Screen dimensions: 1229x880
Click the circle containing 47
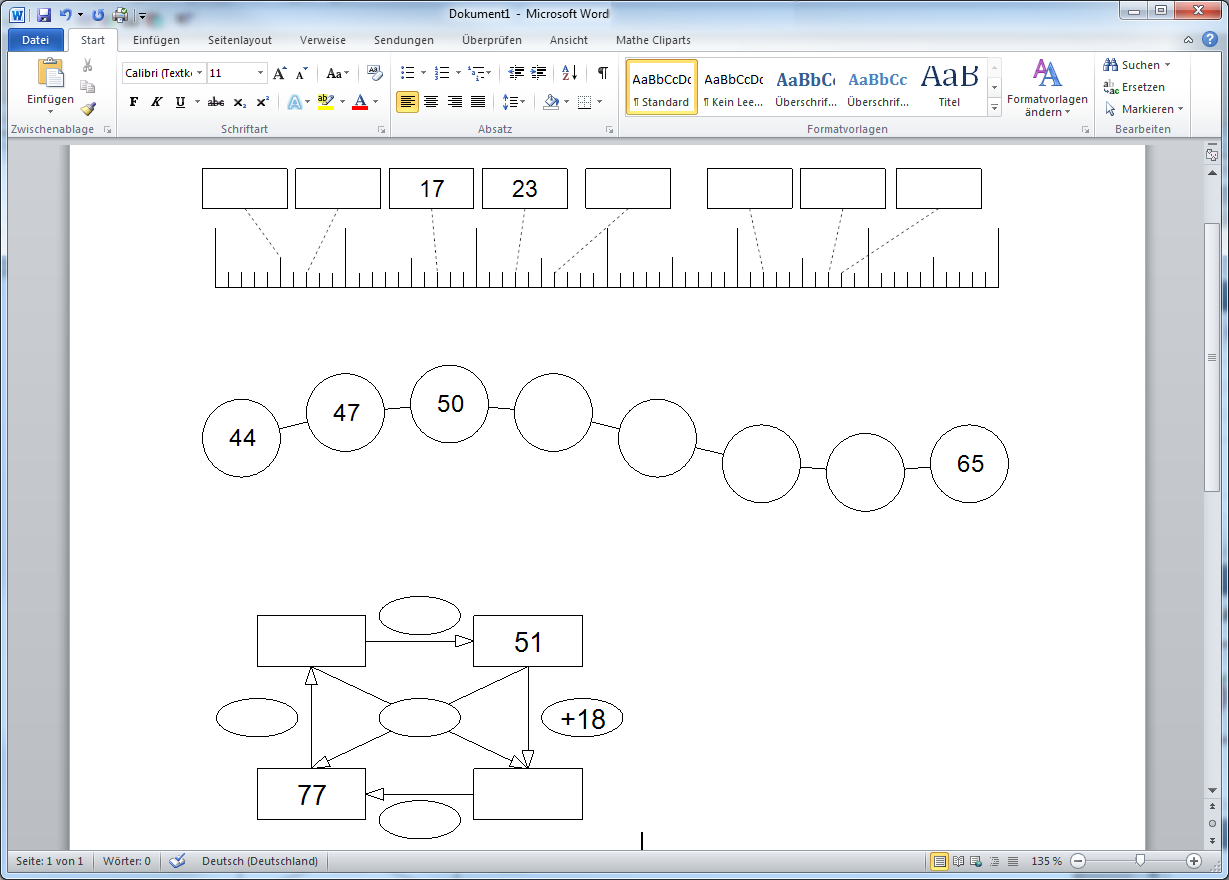coord(345,413)
